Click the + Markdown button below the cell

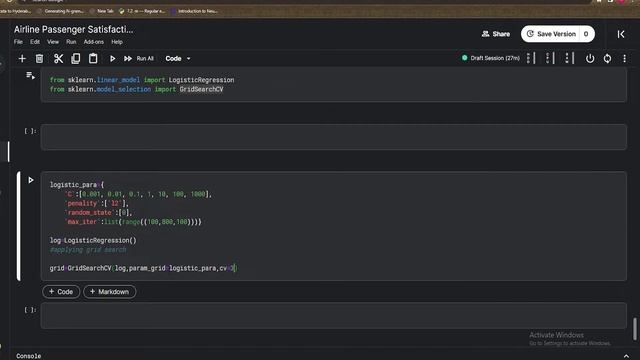pos(109,292)
